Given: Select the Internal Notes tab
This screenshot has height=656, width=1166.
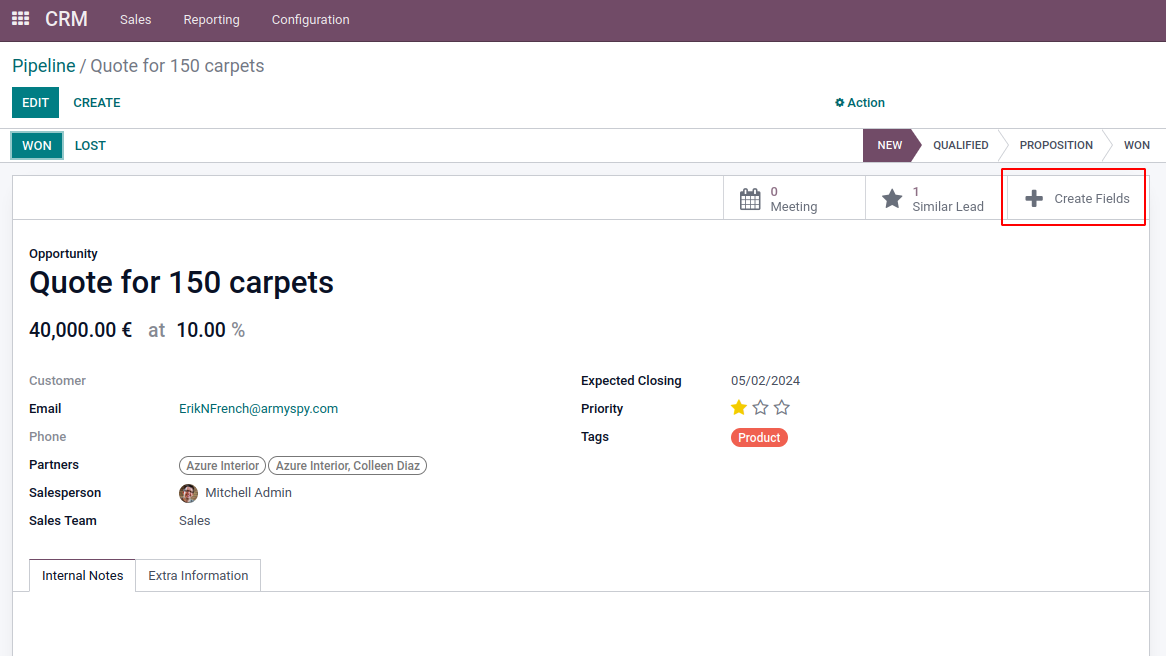Looking at the screenshot, I should click(83, 576).
